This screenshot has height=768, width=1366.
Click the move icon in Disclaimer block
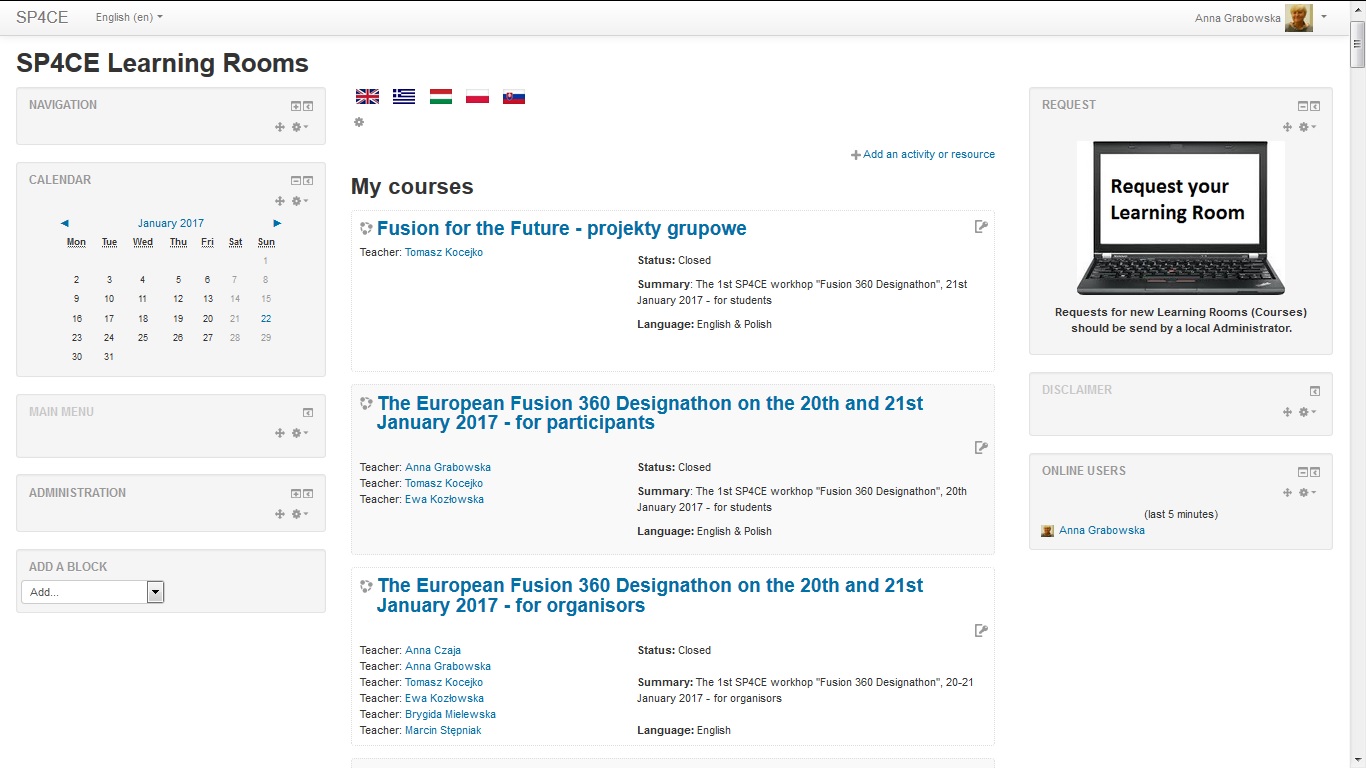tap(1288, 412)
